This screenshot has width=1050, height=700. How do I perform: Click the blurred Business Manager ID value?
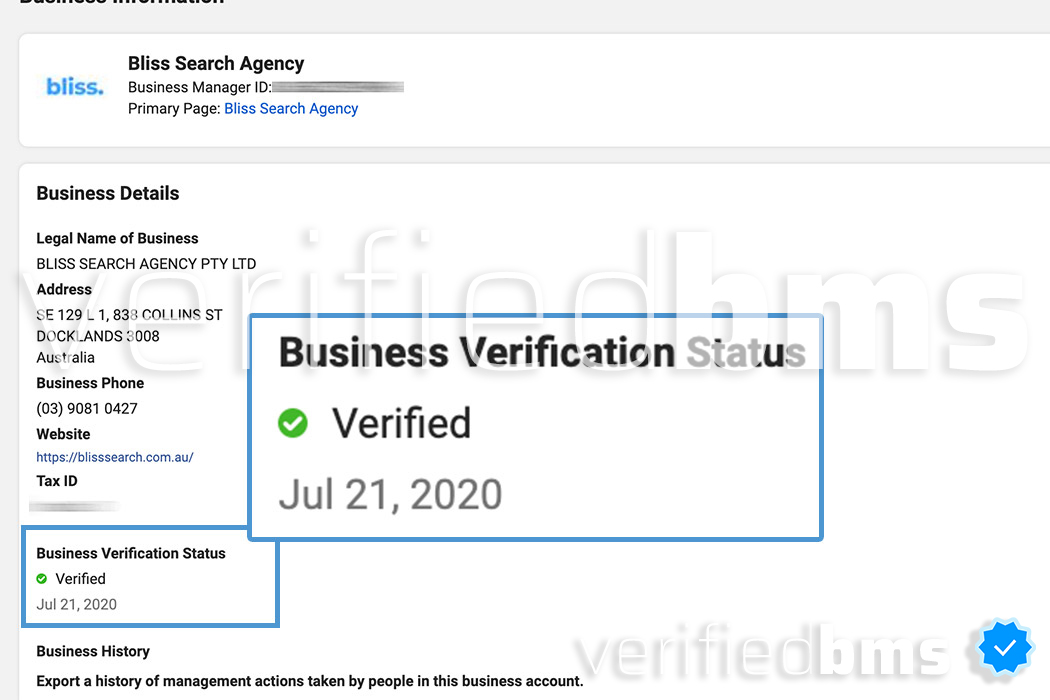338,87
